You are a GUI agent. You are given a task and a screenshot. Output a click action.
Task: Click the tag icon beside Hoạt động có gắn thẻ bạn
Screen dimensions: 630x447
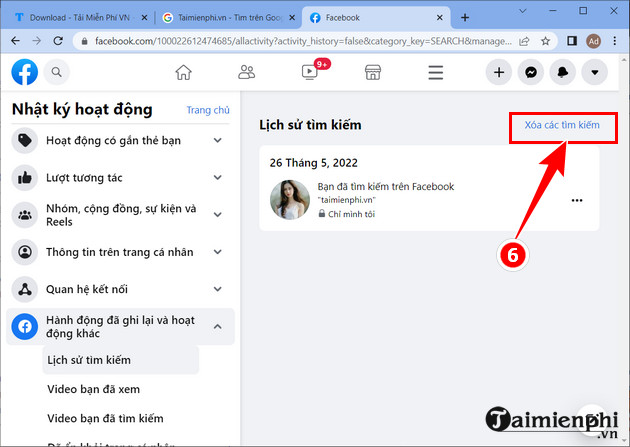tap(25, 141)
